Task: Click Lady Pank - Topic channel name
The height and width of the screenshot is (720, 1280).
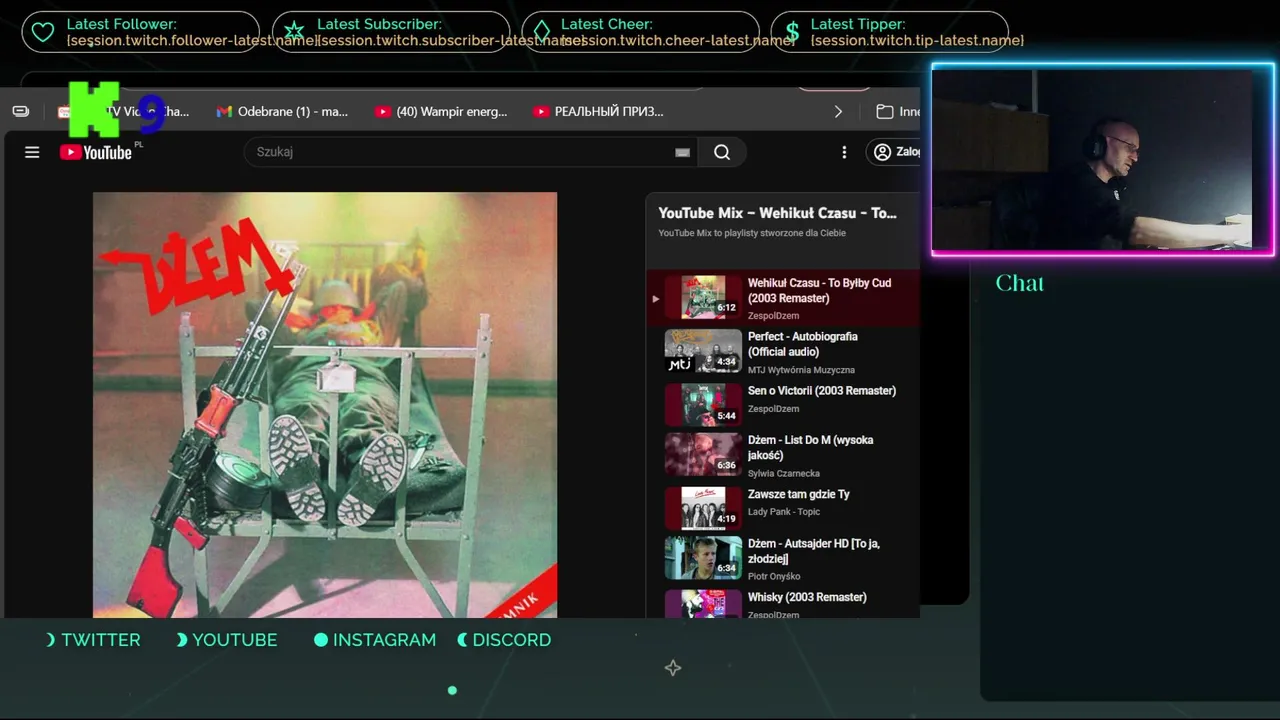Action: coord(784,512)
